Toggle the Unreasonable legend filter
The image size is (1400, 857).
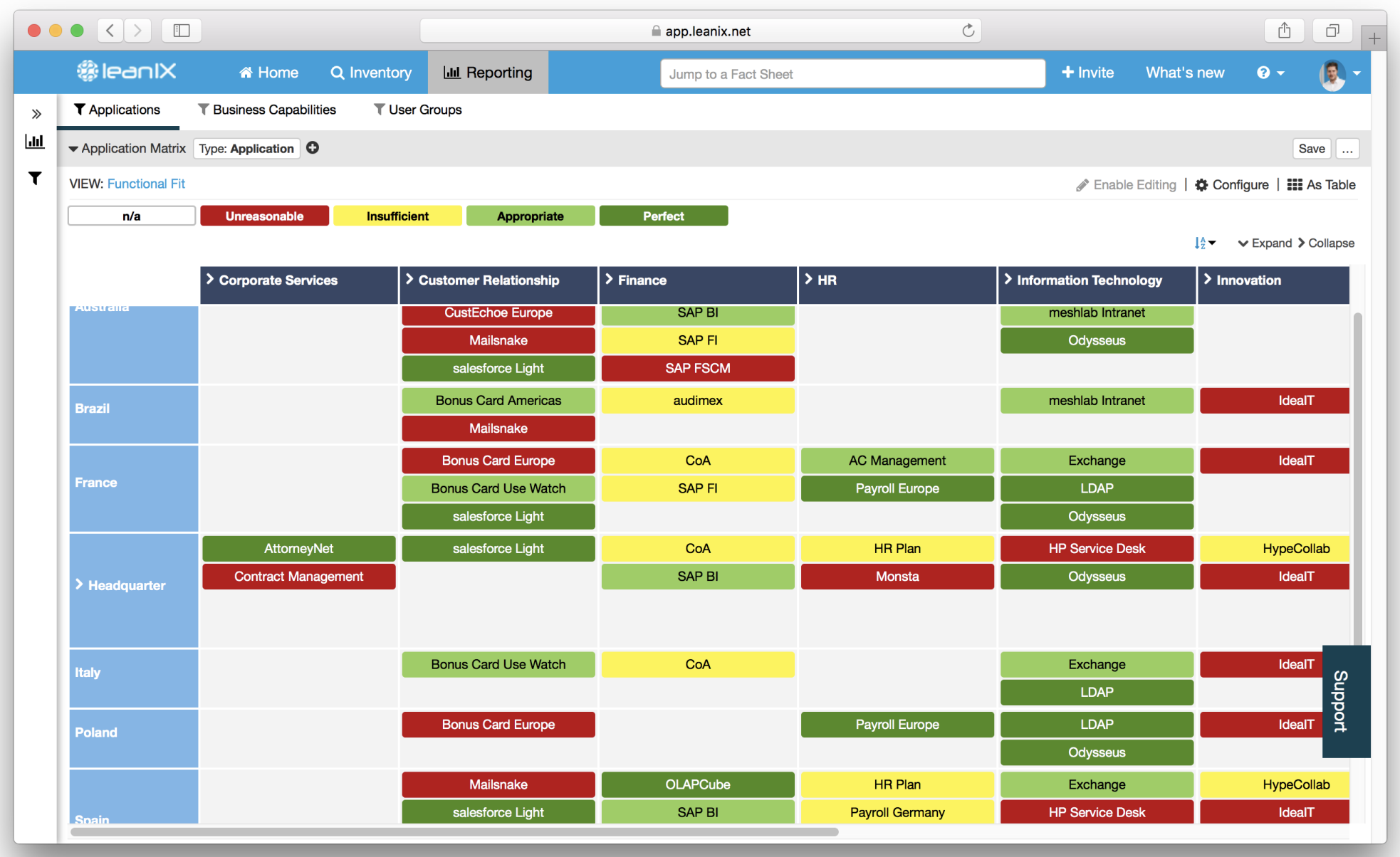(x=264, y=216)
